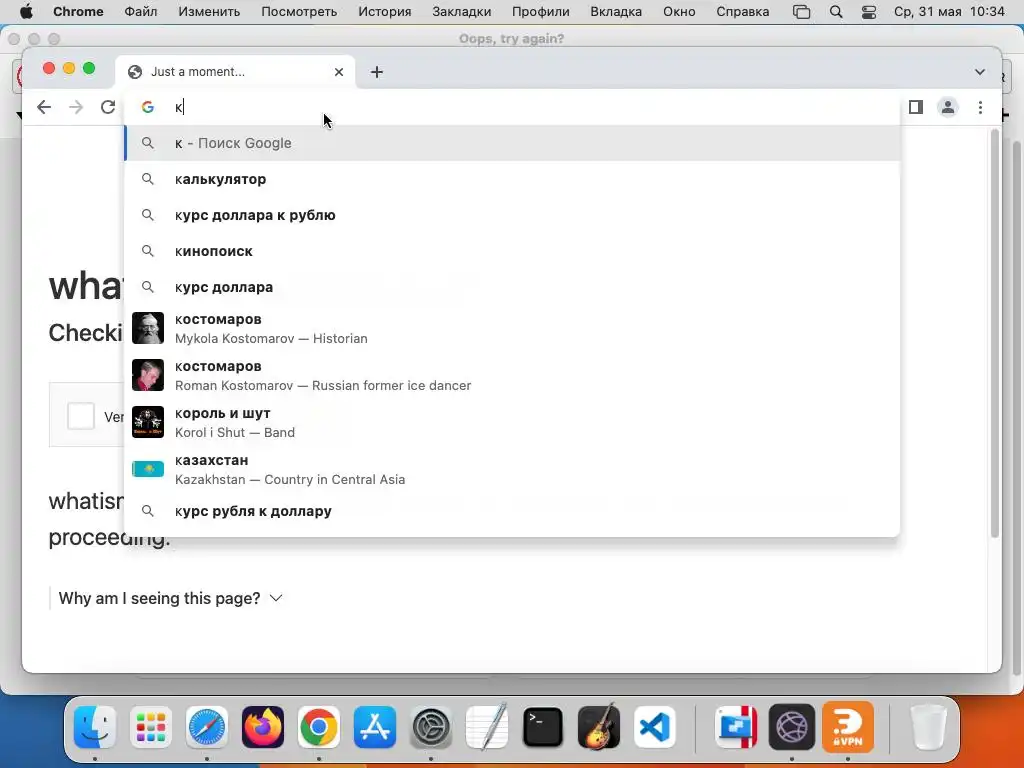The height and width of the screenshot is (768, 1024).
Task: Select Roman Kostomarov ice dancer suggestion
Action: point(512,376)
